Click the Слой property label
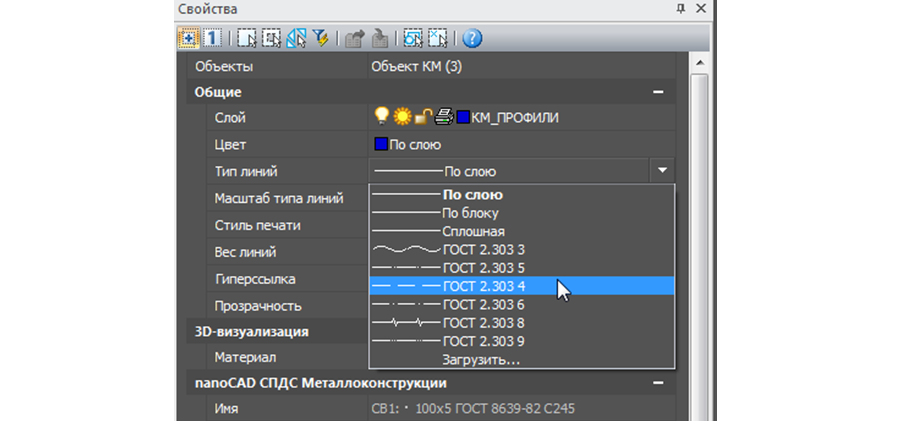897x421 pixels. [x=230, y=118]
